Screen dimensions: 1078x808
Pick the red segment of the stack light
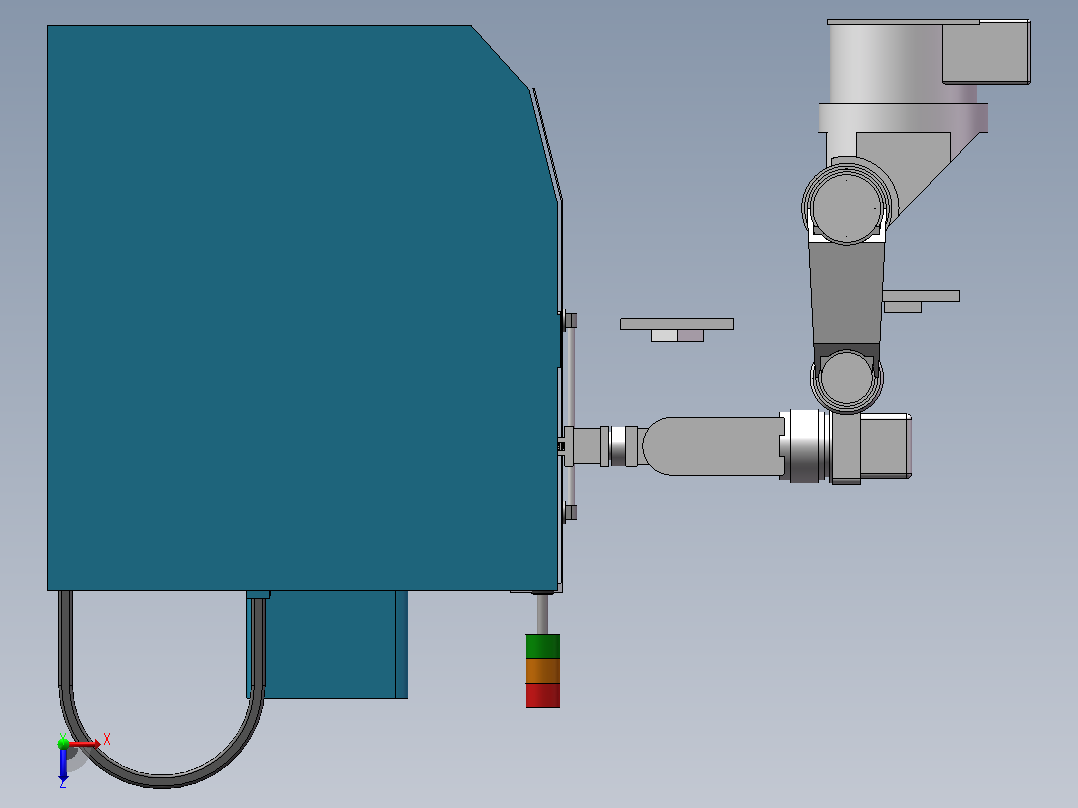point(542,695)
